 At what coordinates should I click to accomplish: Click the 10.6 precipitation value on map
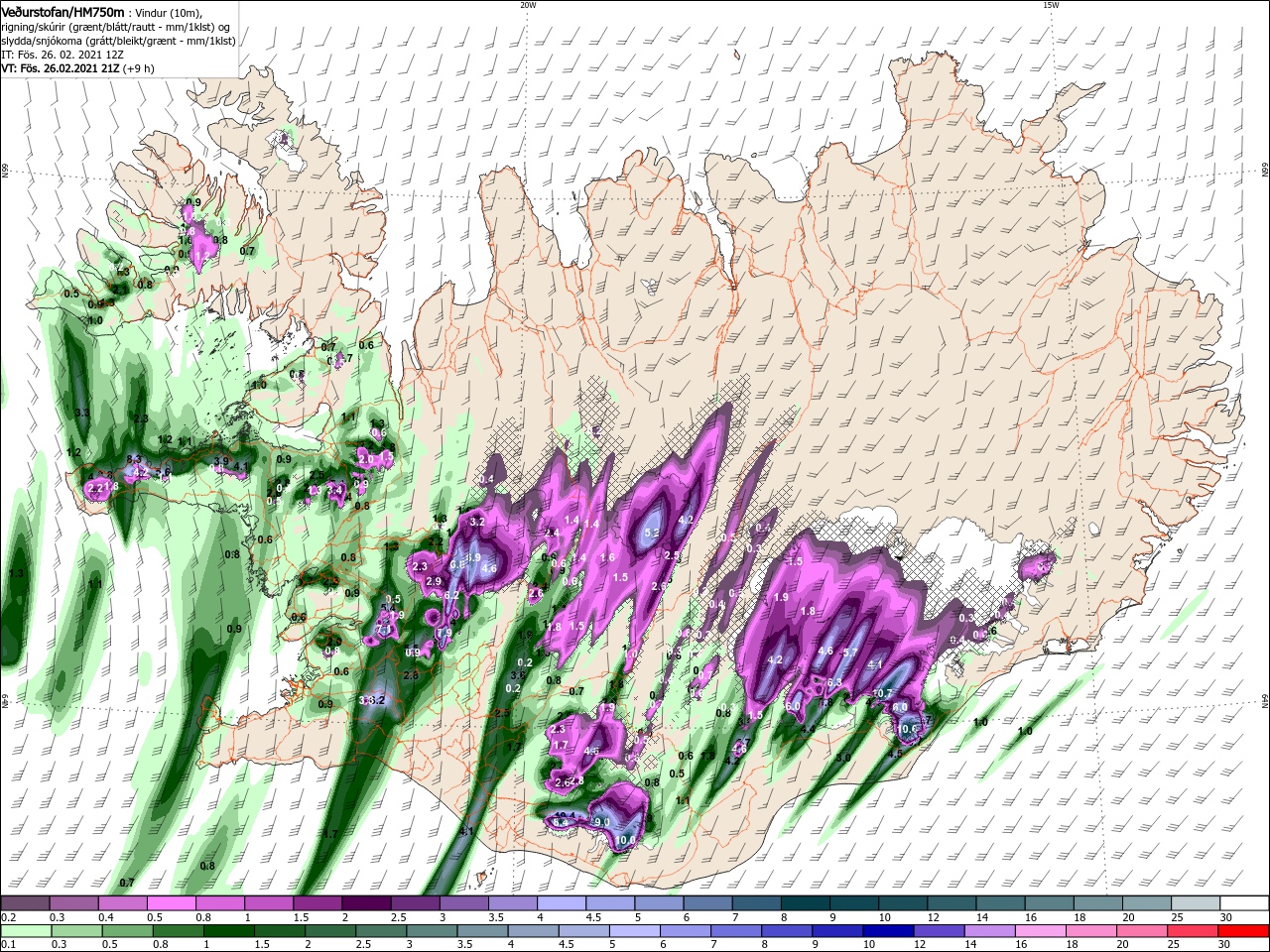(x=909, y=729)
